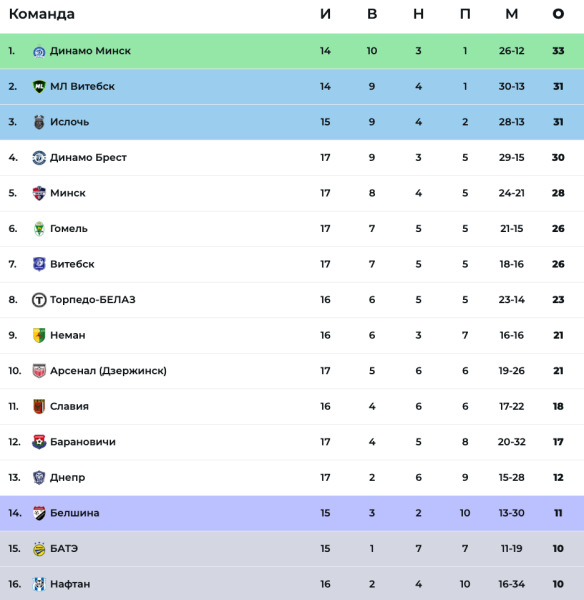This screenshot has height=600, width=584.
Task: Click the Ислочь club crest
Action: 39,122
